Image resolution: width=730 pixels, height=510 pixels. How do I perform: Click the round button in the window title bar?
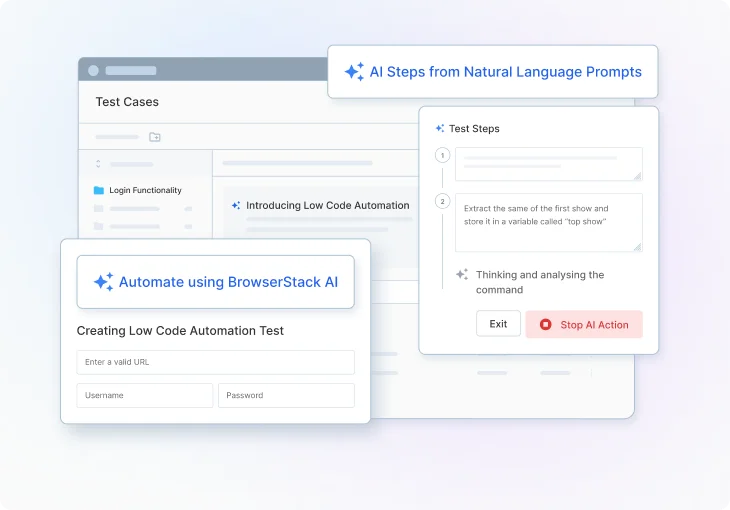click(94, 70)
